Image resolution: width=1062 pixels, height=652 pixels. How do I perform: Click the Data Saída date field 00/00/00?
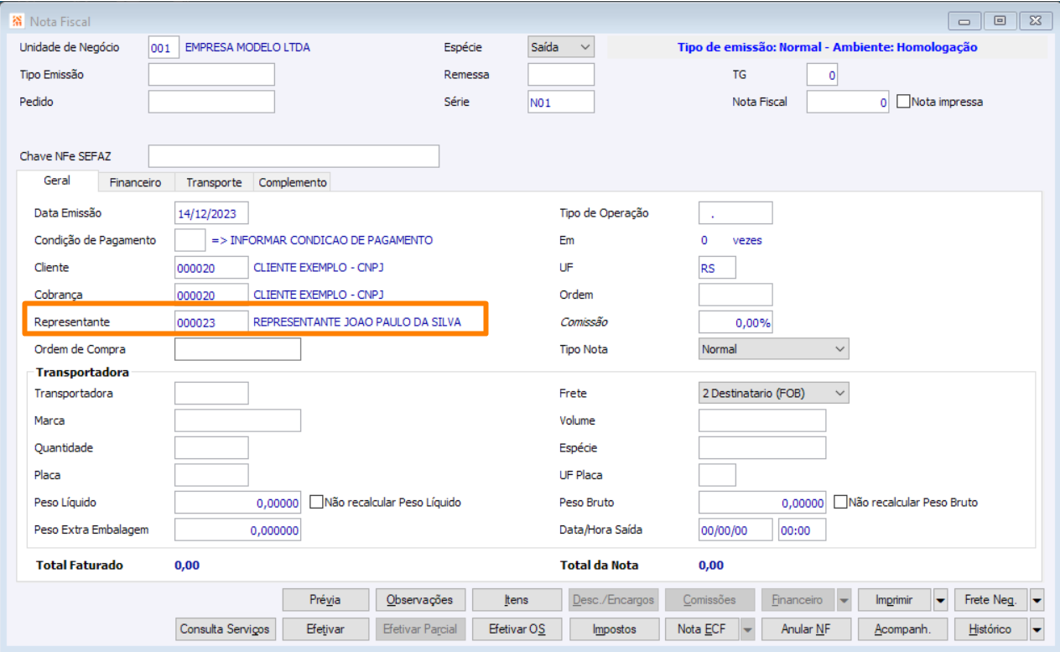[736, 529]
